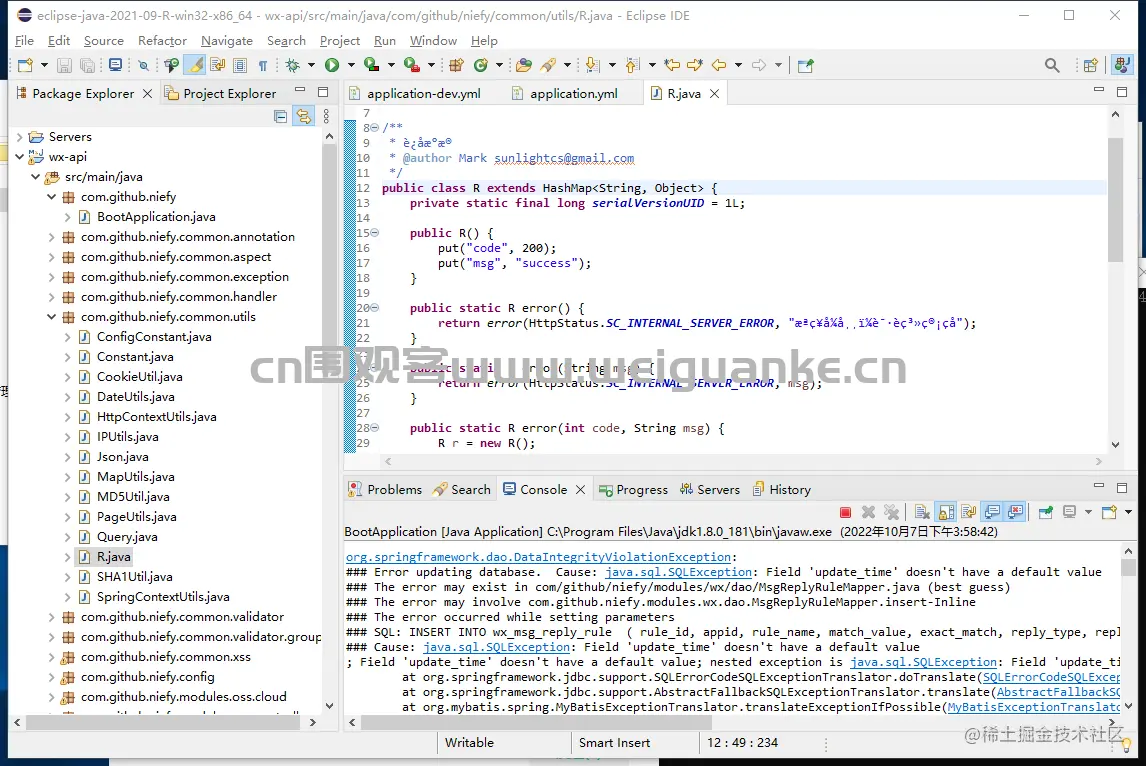Close the Console view tab
The height and width of the screenshot is (766, 1146).
point(580,490)
